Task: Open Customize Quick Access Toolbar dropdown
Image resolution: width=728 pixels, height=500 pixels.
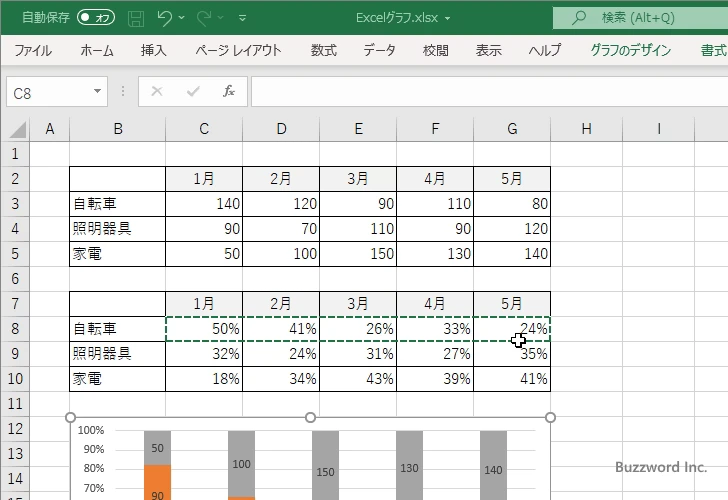Action: (242, 18)
